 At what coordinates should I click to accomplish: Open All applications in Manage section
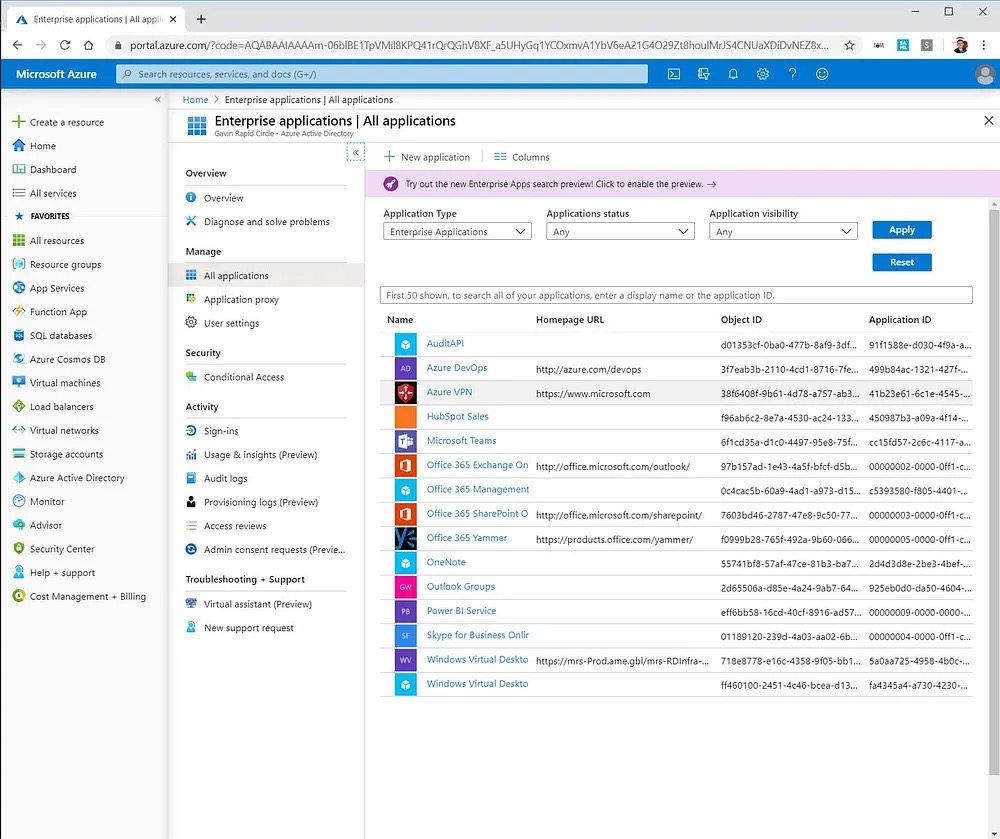coord(266,275)
